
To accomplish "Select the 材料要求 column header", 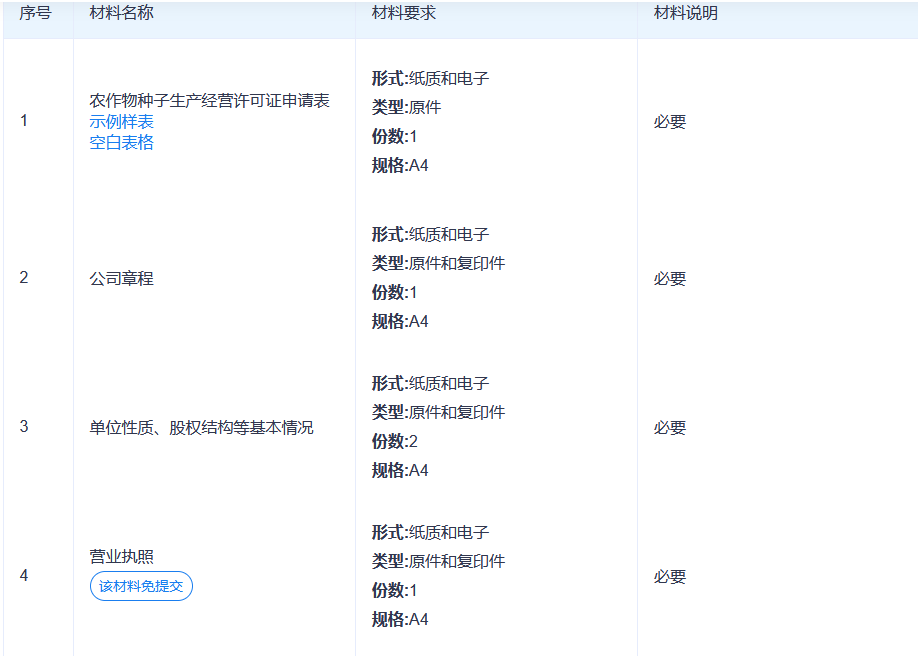I will [x=403, y=13].
